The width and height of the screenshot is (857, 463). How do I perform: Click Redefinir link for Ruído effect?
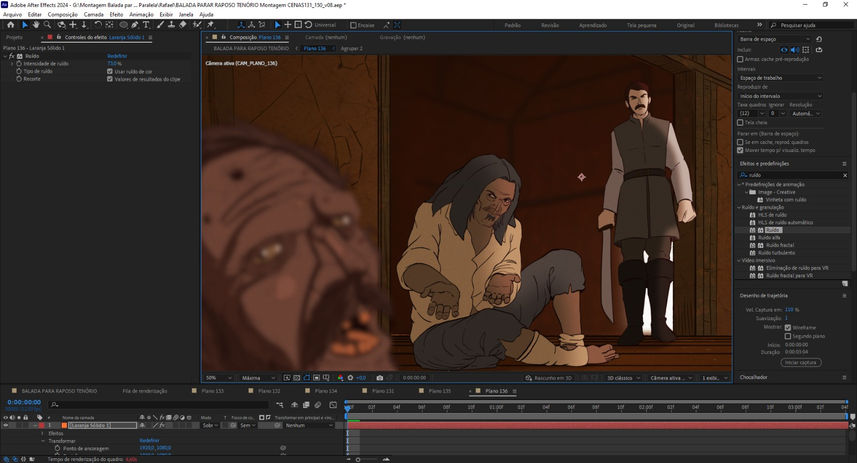pos(117,56)
